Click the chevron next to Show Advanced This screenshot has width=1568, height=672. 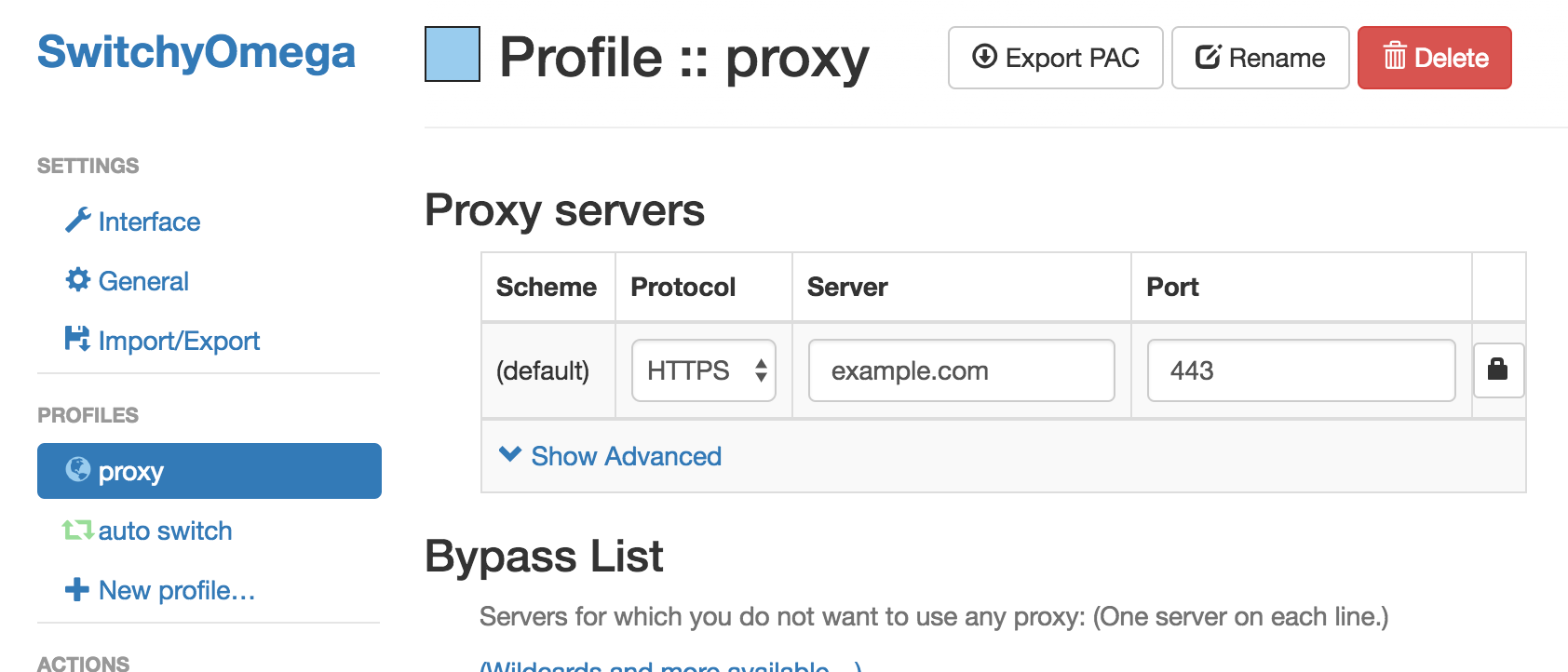point(510,454)
